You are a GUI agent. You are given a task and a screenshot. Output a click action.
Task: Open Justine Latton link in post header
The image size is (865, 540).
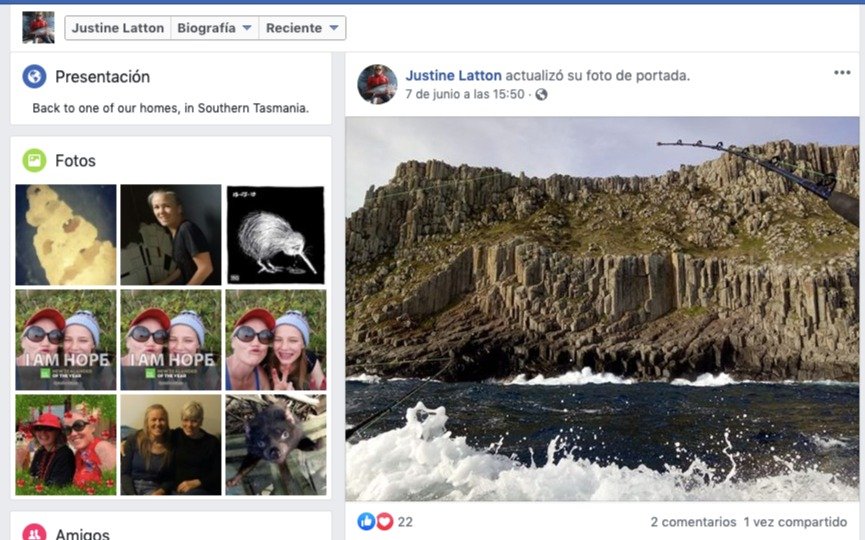tap(453, 75)
